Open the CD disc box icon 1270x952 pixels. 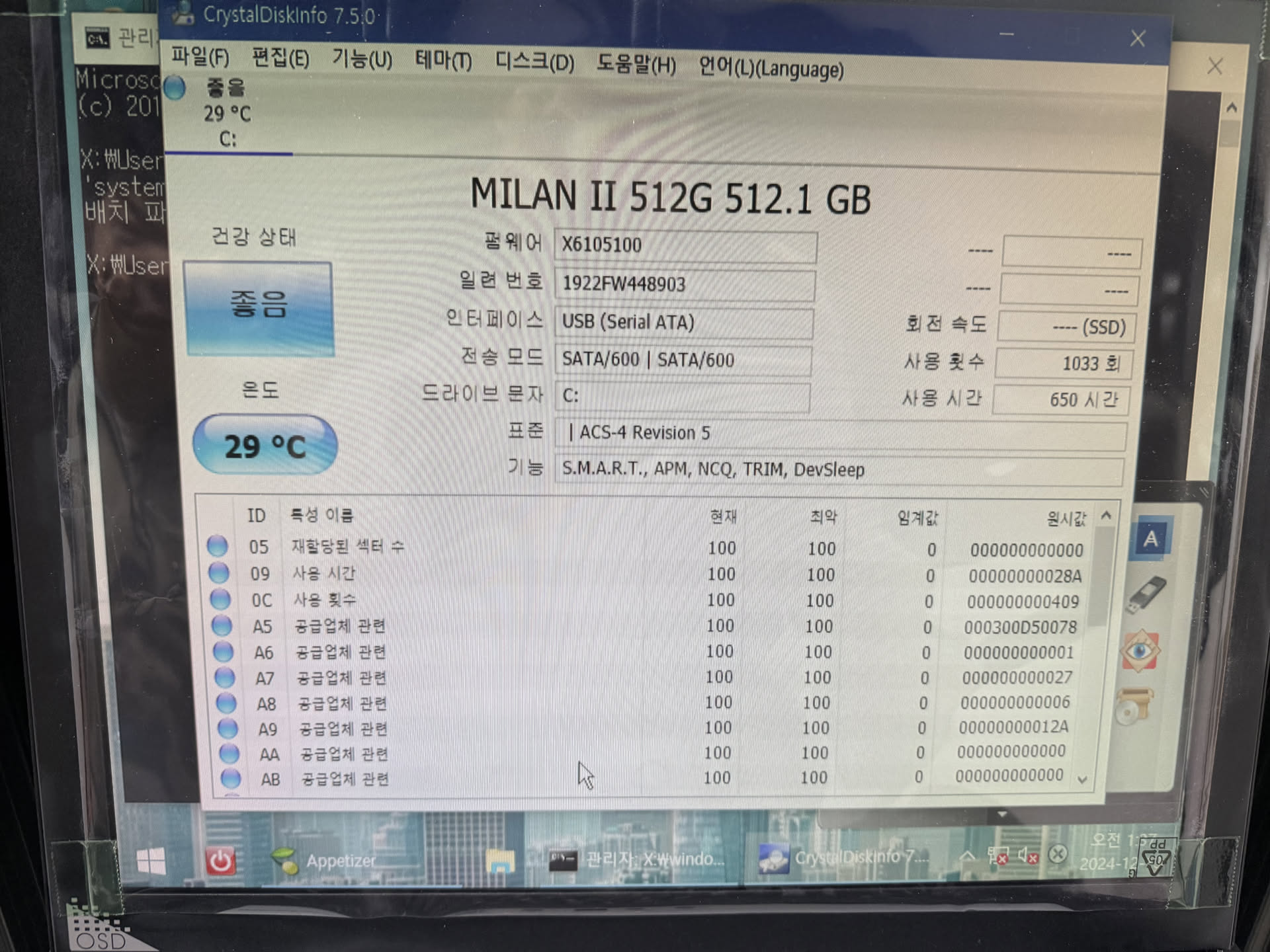click(x=1133, y=705)
